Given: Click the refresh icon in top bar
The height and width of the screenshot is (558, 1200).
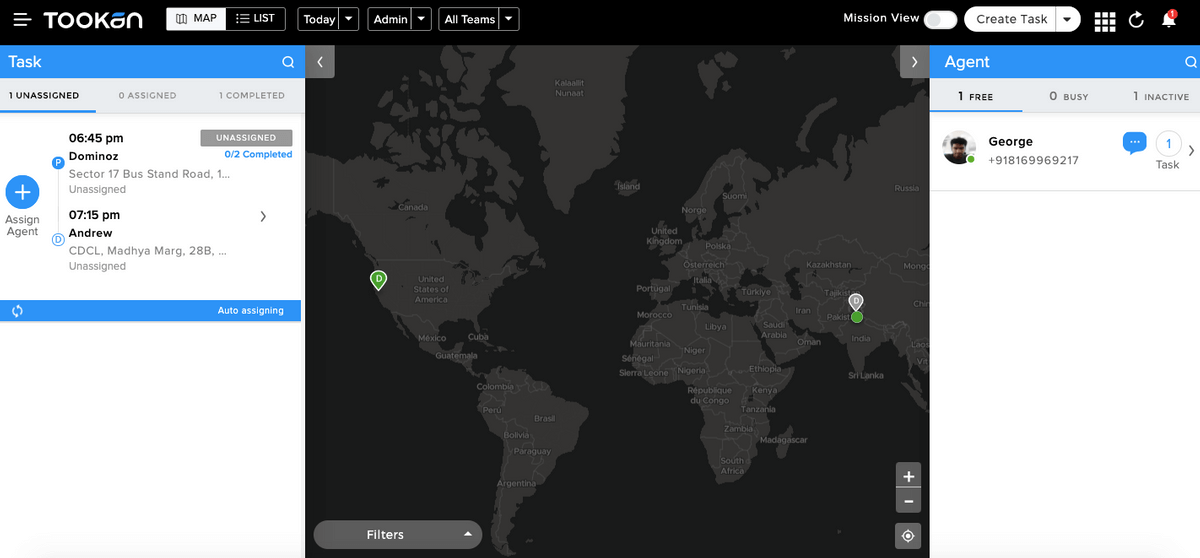Looking at the screenshot, I should point(1136,20).
